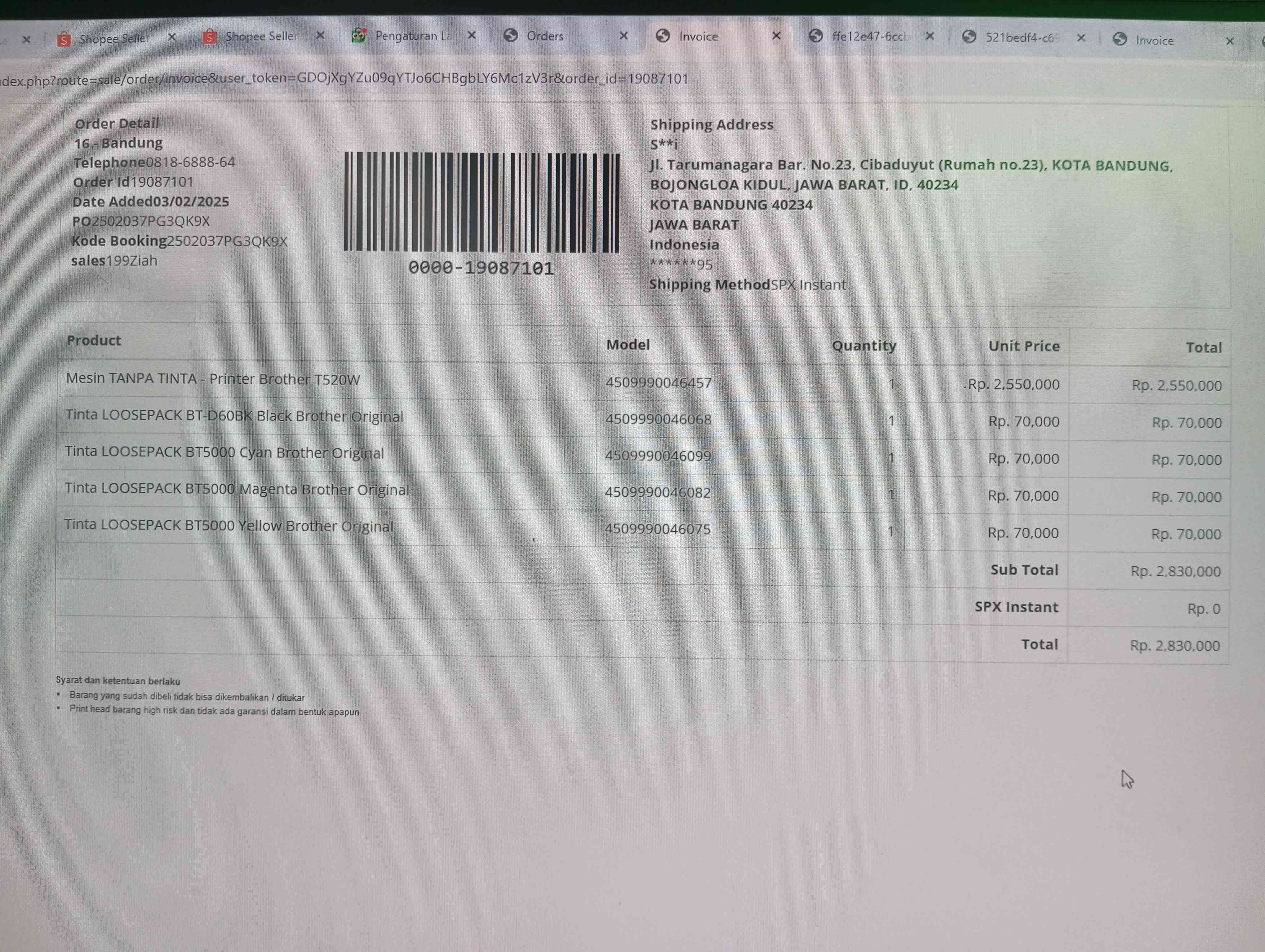This screenshot has width=1265, height=952.
Task: Click Printer Brother T520W product row
Action: coord(213,379)
